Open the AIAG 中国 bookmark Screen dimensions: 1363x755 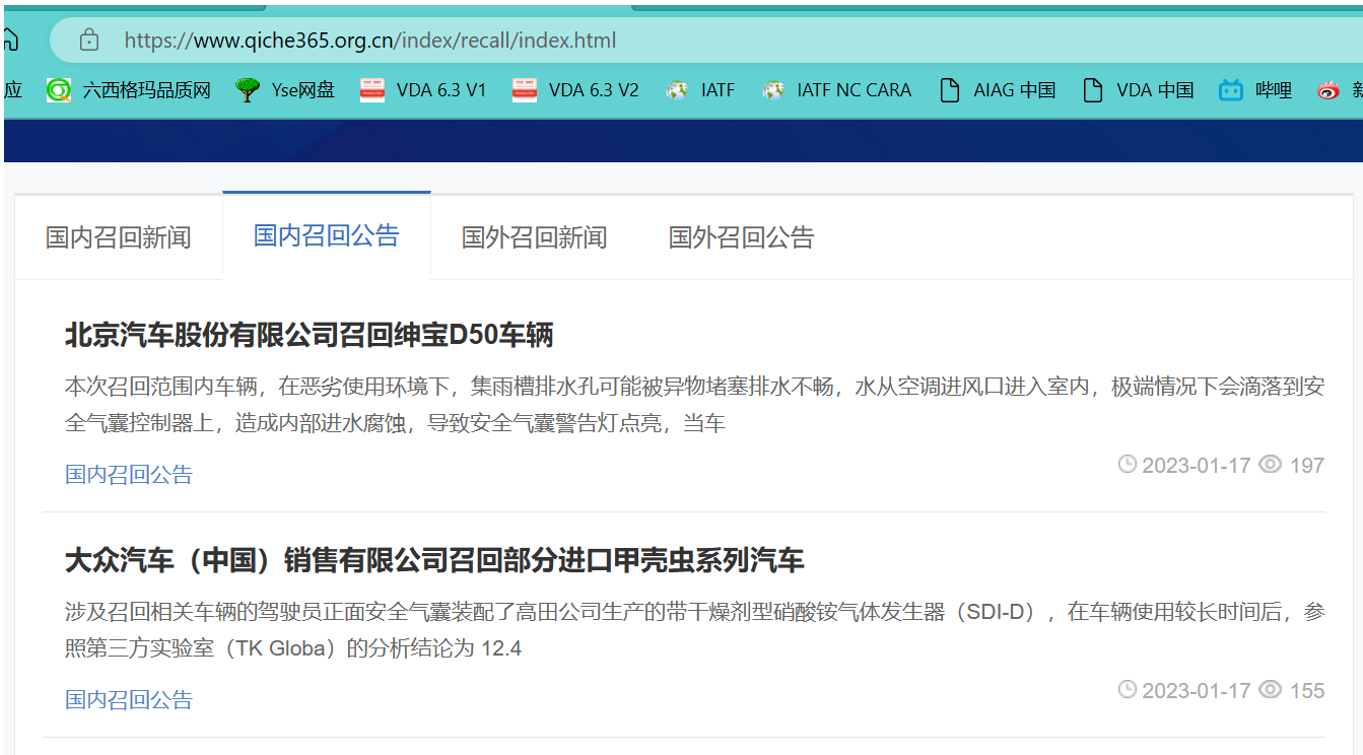click(x=998, y=90)
